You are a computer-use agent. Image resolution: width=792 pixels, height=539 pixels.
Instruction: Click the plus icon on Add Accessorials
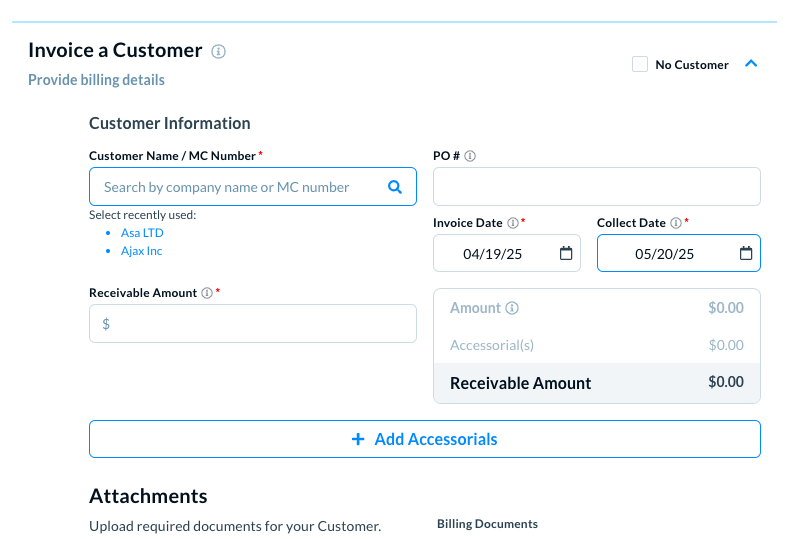[x=358, y=439]
